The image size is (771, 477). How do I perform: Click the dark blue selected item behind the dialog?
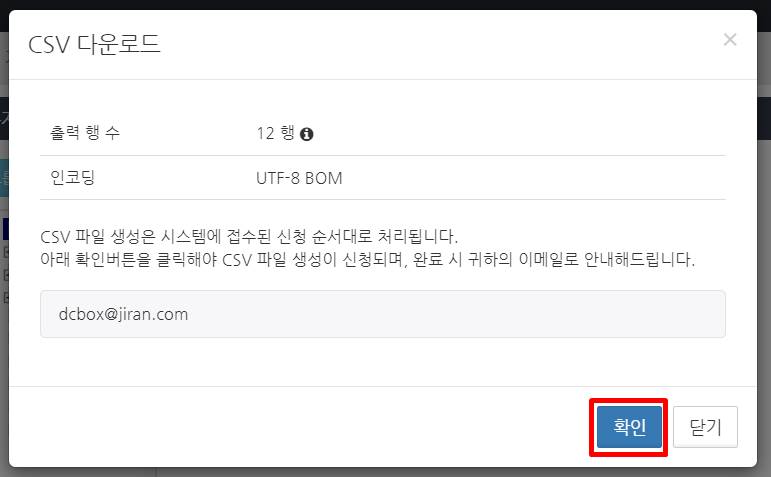coord(5,229)
